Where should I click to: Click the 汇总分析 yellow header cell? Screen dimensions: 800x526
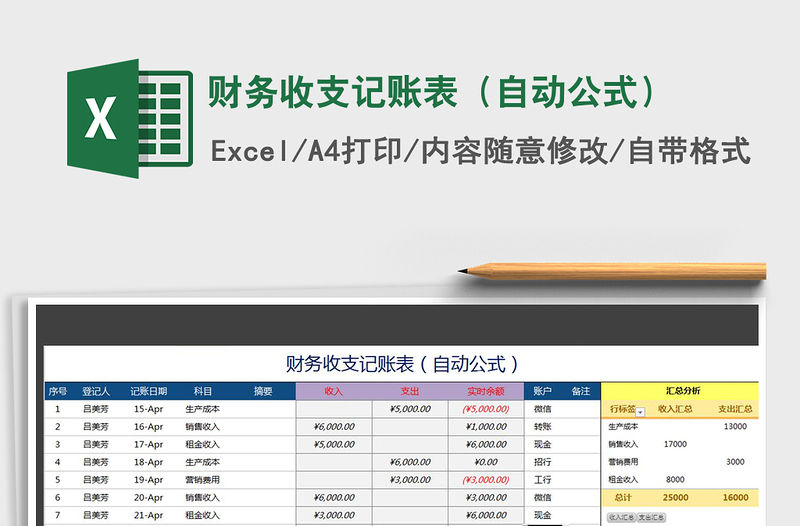pyautogui.click(x=680, y=391)
